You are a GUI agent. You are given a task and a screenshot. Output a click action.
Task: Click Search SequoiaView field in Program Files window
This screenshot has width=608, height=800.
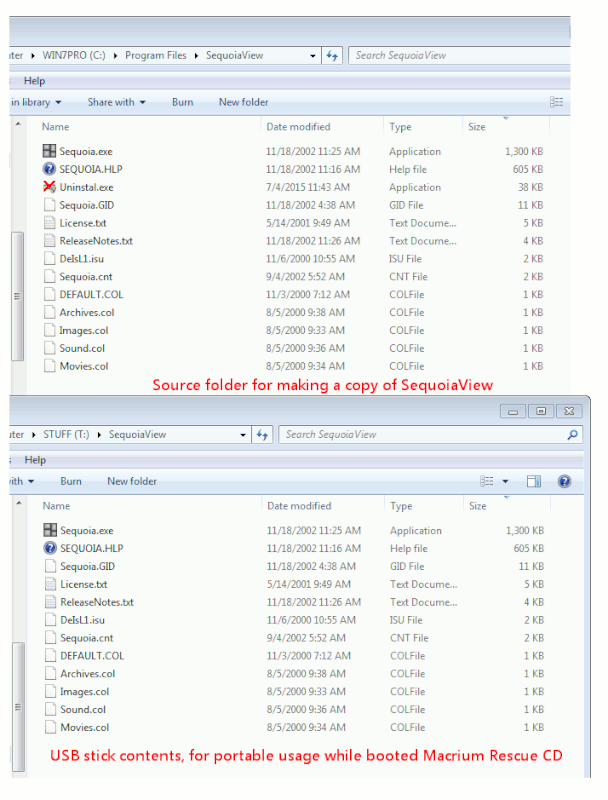pyautogui.click(x=459, y=56)
